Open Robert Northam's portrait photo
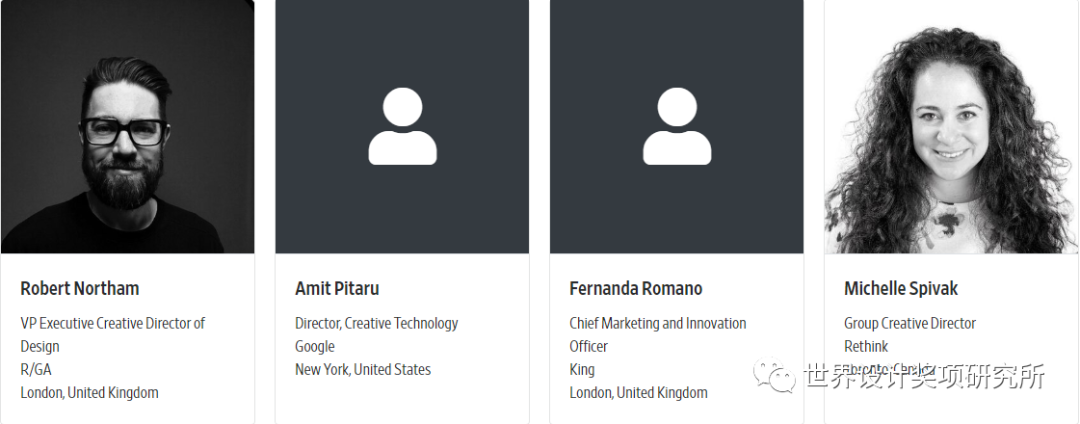Screen dimensions: 1080x424 tap(127, 127)
